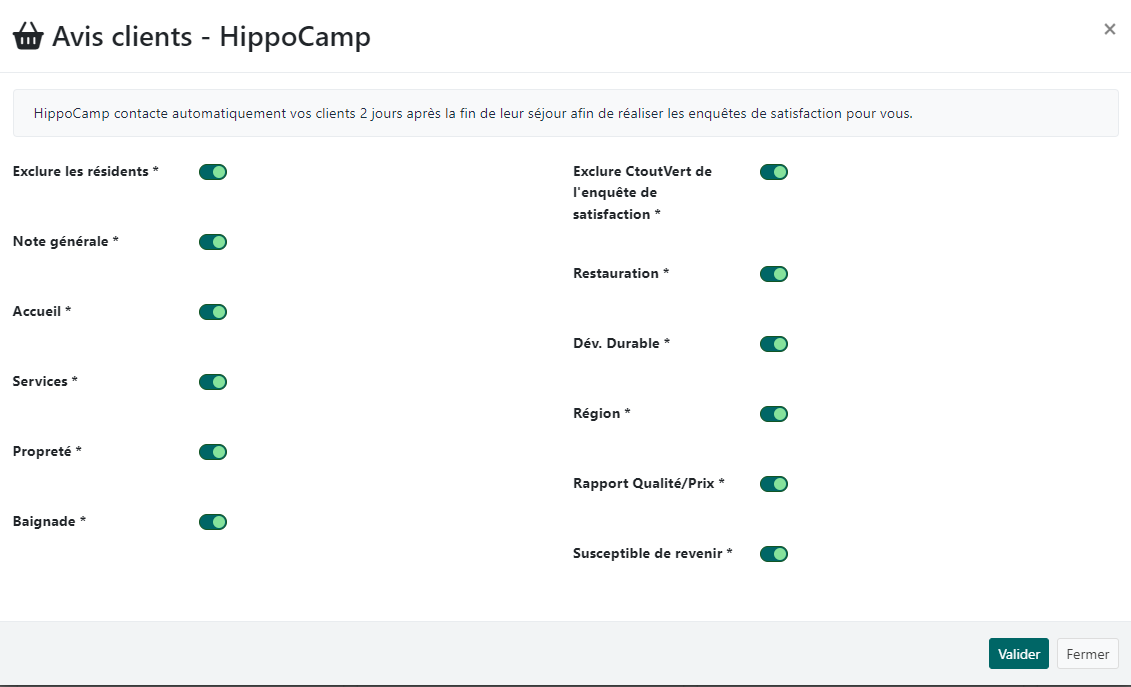Turn off the Accueil switch
The height and width of the screenshot is (687, 1131).
click(x=213, y=312)
